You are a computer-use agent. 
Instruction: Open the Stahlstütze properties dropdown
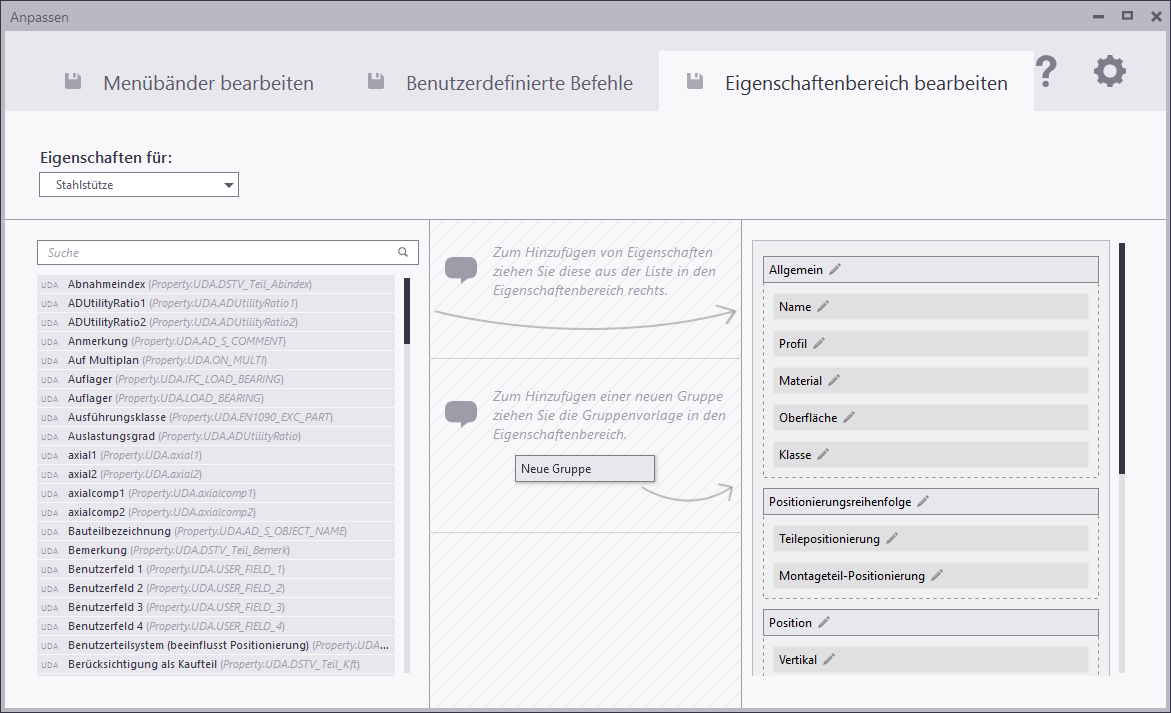point(139,185)
